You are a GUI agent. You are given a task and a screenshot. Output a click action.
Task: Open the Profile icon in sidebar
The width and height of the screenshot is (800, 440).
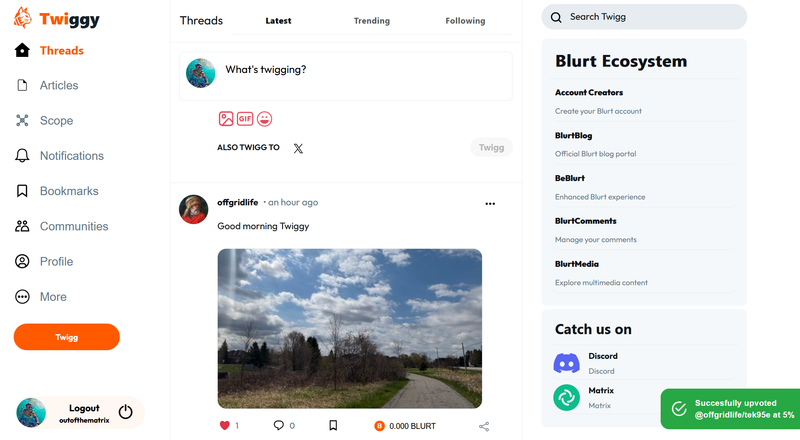22,261
